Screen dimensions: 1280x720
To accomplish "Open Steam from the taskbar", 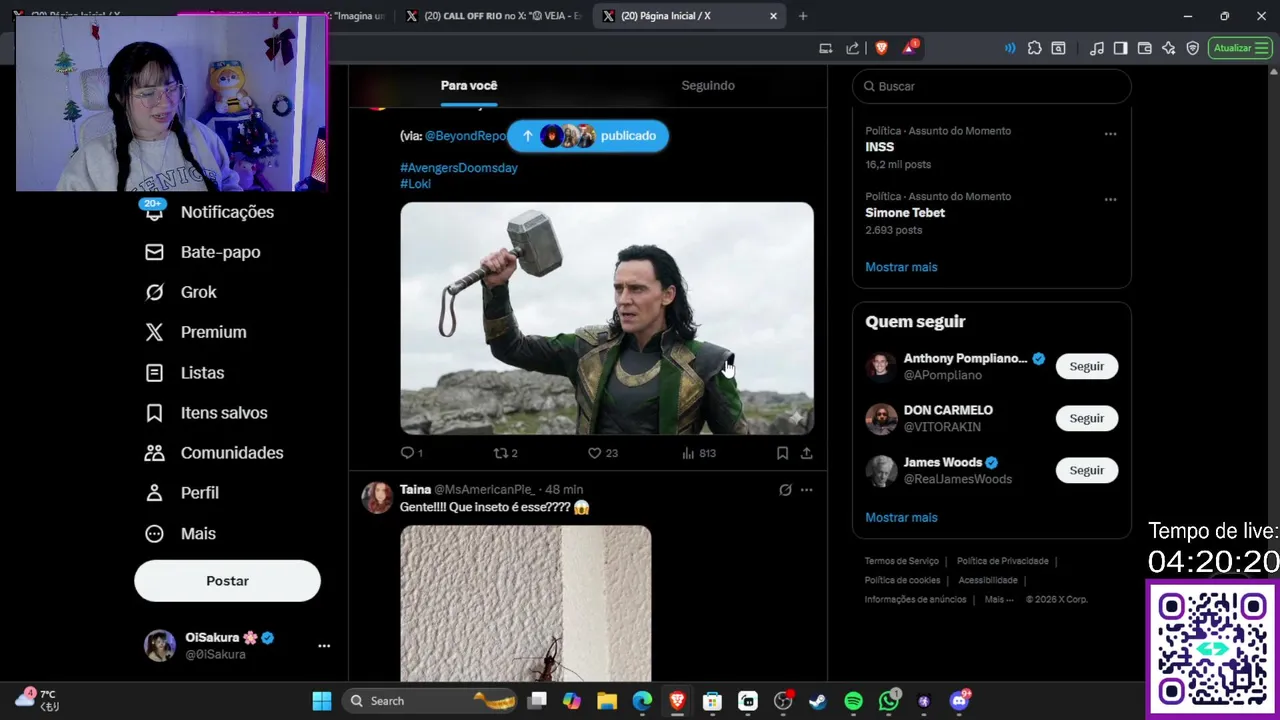I will point(818,701).
